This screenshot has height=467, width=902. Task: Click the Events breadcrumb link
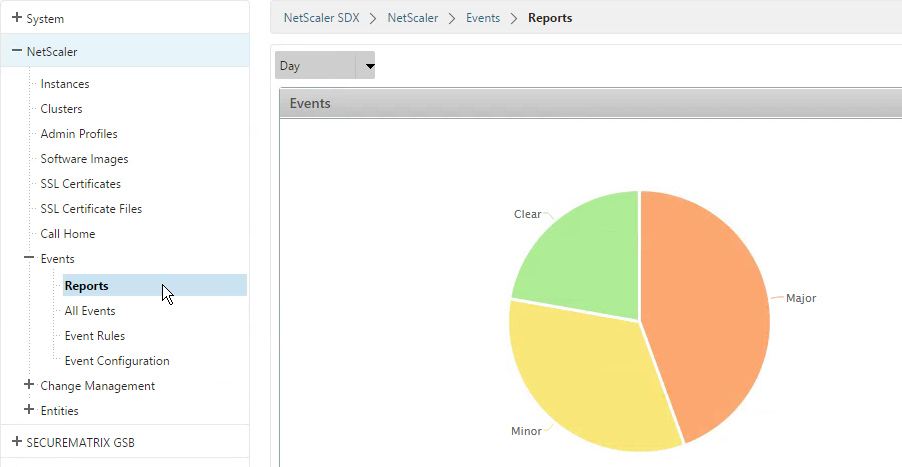483,18
